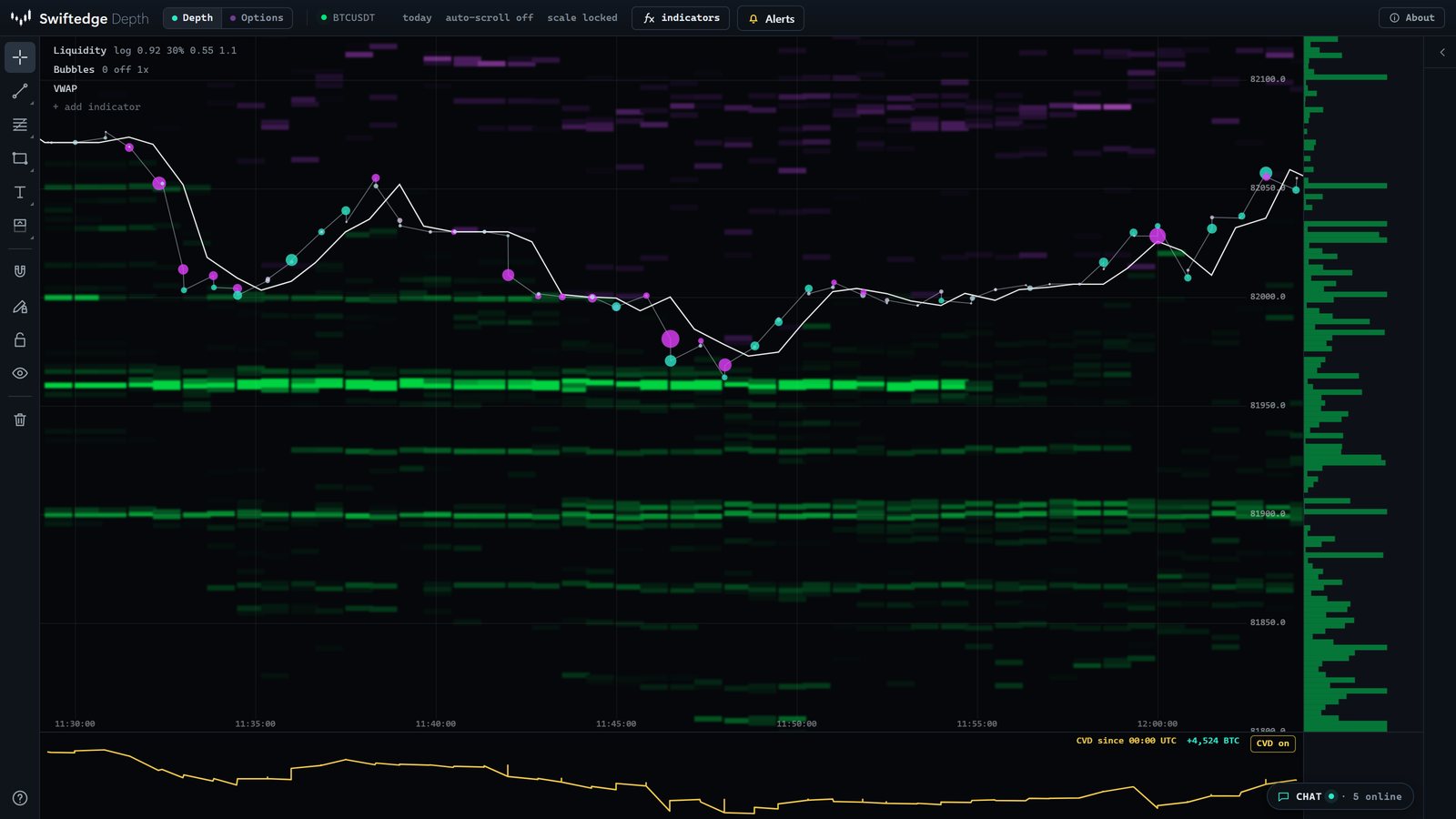
Task: Toggle the magnet snap tool
Action: click(20, 271)
